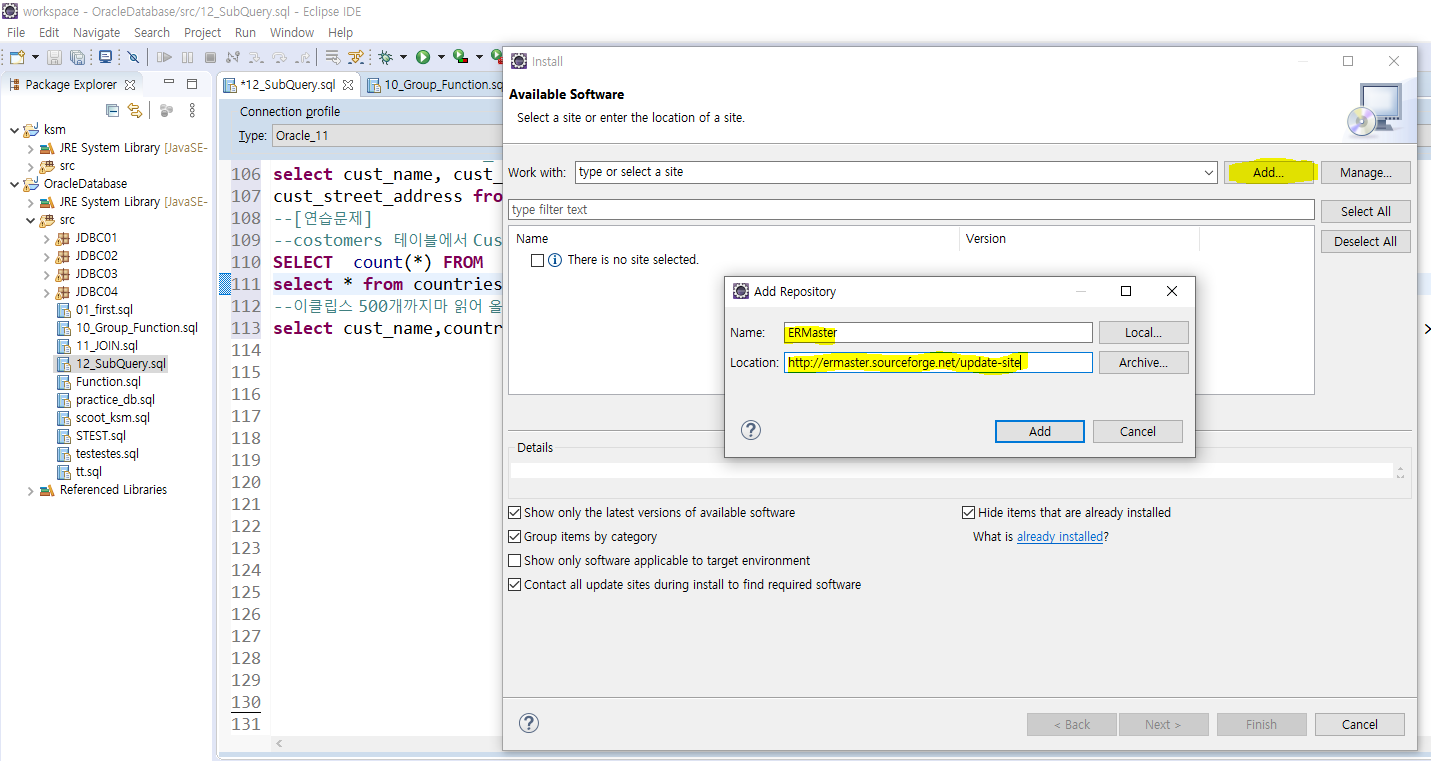Select the Package Explorer tab

pos(71,85)
